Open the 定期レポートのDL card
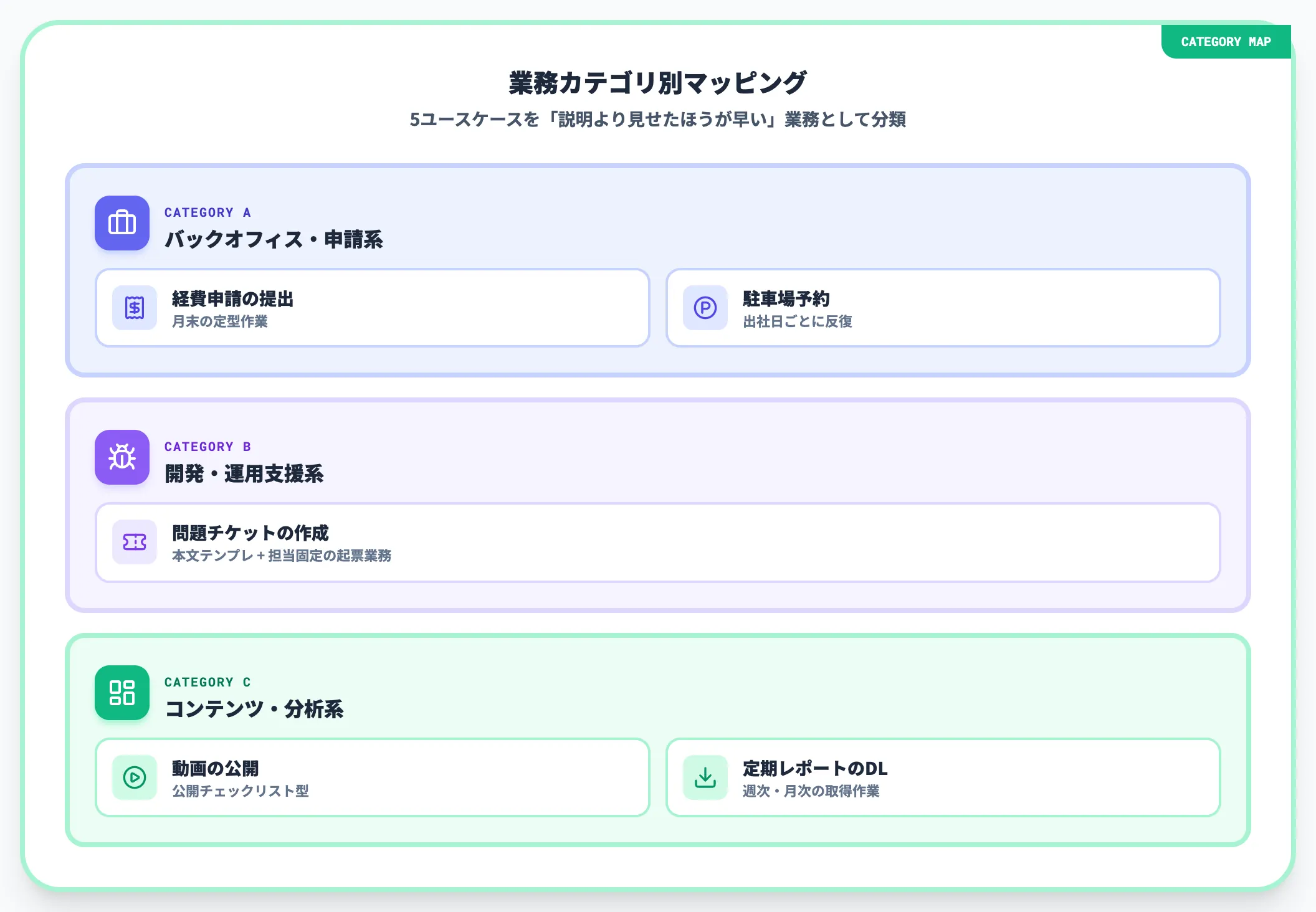The image size is (1316, 912). tap(943, 777)
